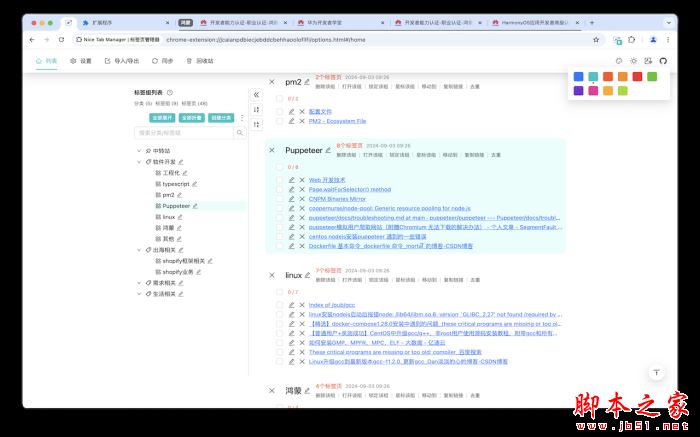The height and width of the screenshot is (437, 700).
Task: Click the help icon next to 标签组列表
Action: [170, 93]
